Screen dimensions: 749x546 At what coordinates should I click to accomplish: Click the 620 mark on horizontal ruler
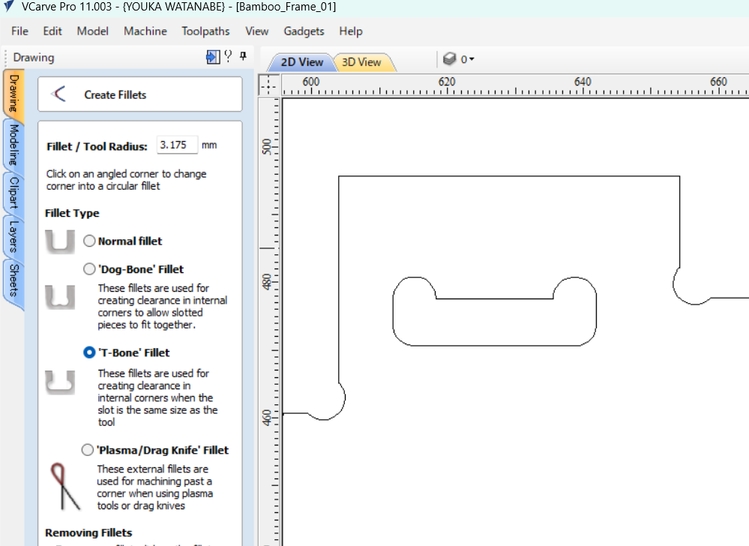(x=447, y=82)
